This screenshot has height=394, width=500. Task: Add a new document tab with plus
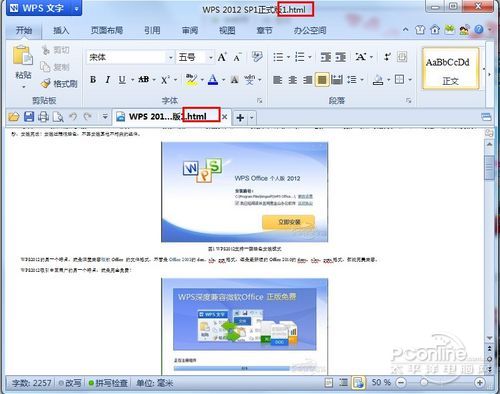click(x=240, y=117)
